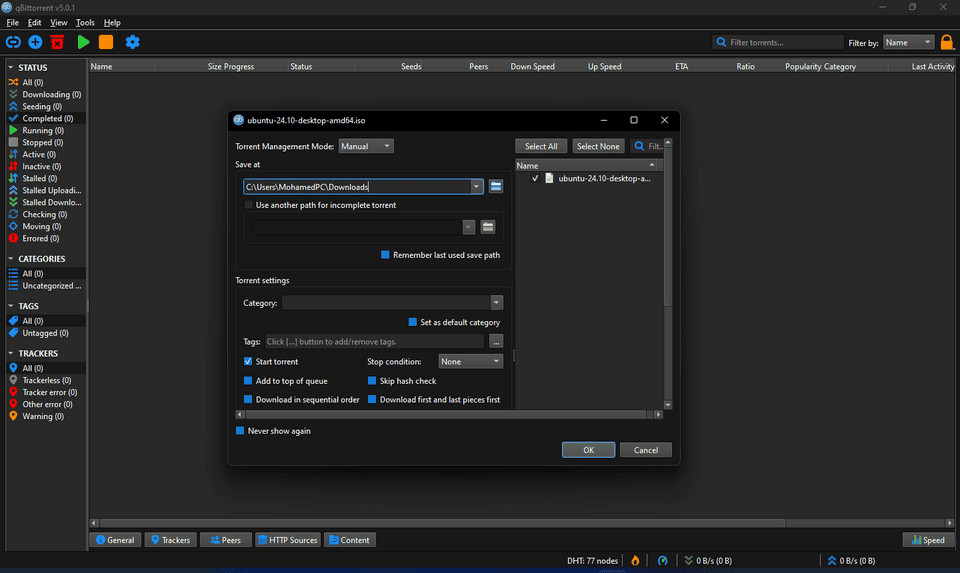Click the tags ellipsis button
The image size is (960, 573).
496,342
